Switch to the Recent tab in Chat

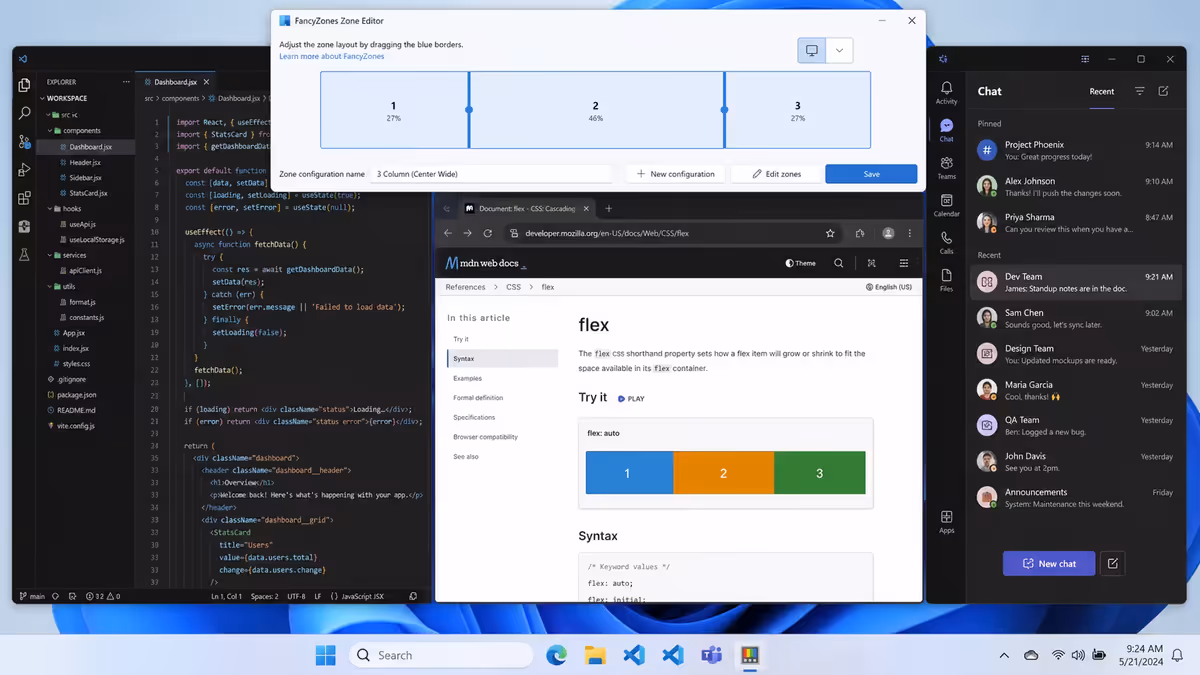(x=1102, y=91)
